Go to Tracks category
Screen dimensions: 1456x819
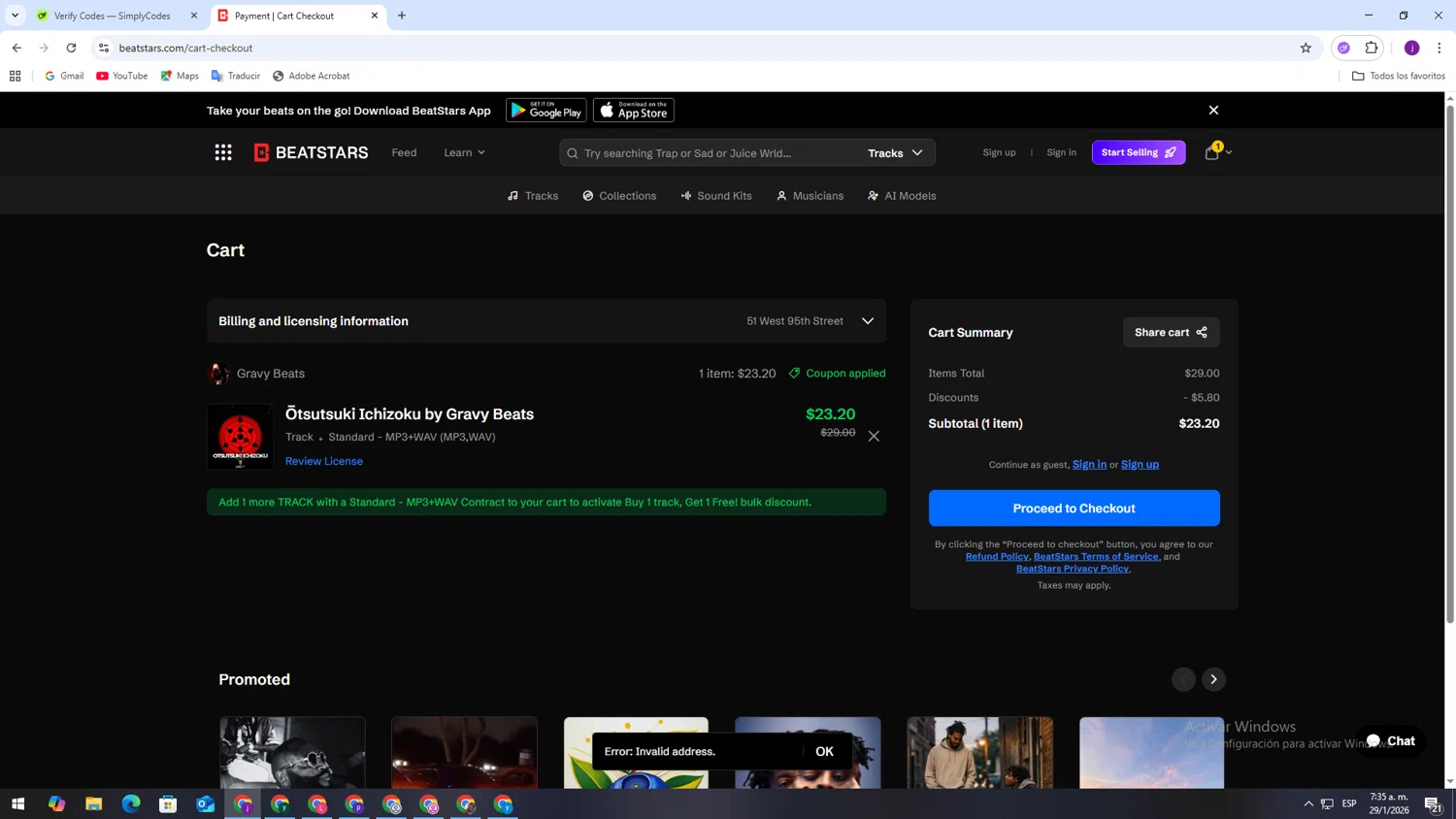pyautogui.click(x=533, y=196)
